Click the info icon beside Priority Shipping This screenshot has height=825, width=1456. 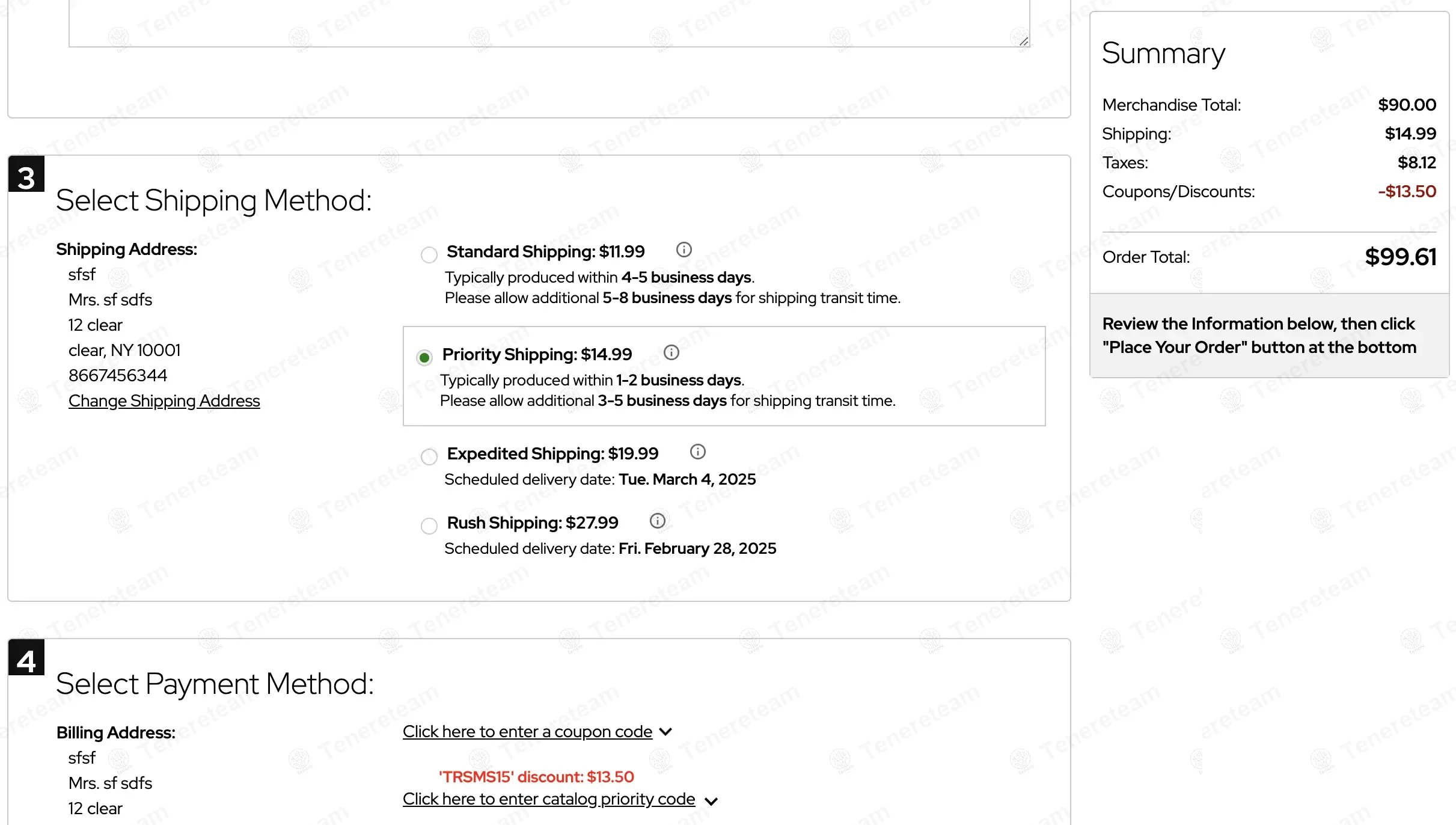tap(671, 353)
